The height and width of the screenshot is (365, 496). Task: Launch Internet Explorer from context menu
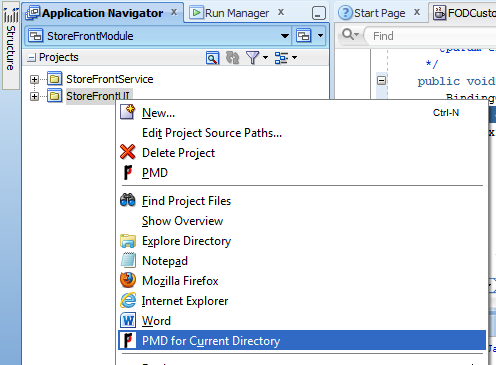[303, 301]
